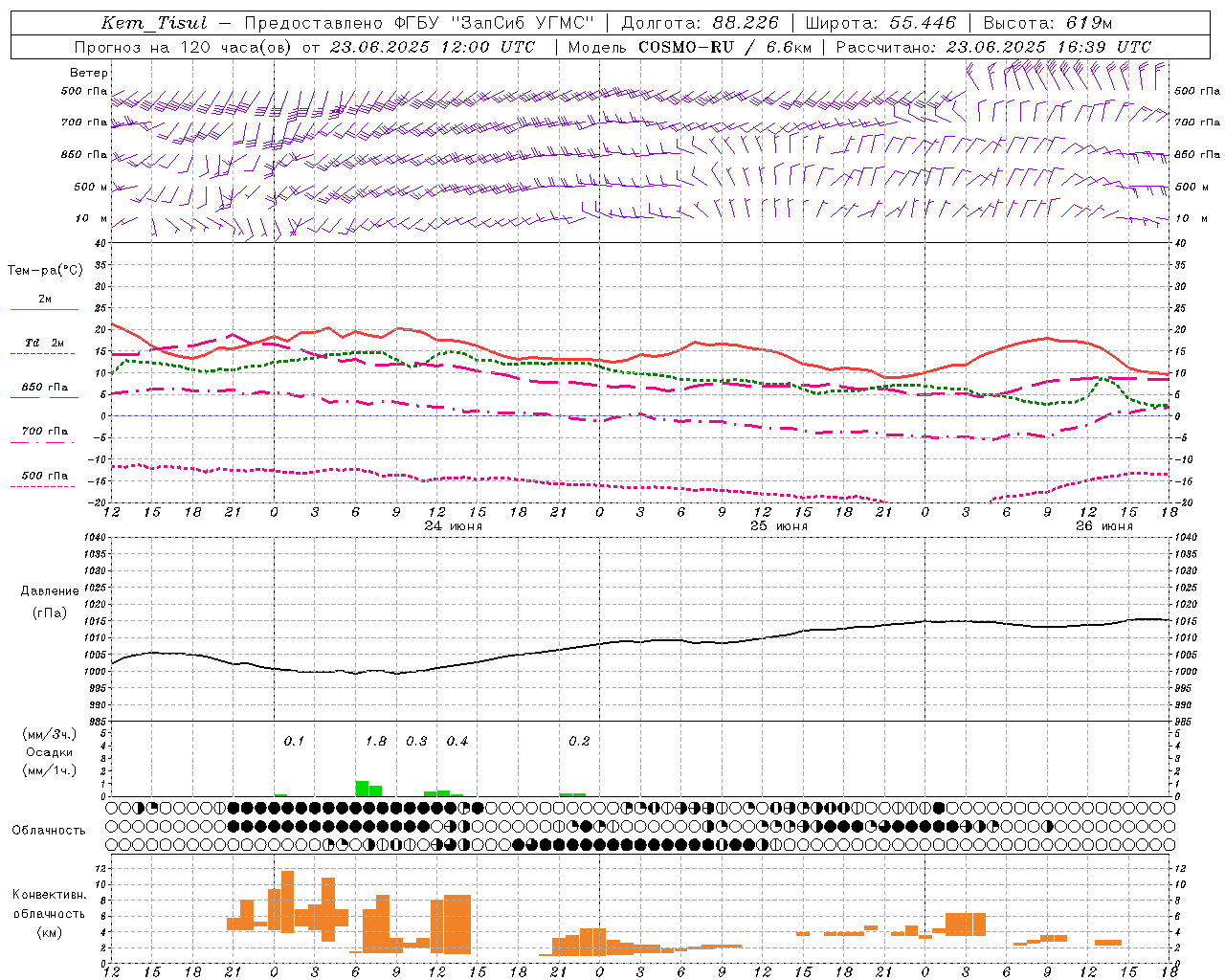1225x980 pixels.
Task: Click the Ветер wind panel label
Action: coord(89,73)
